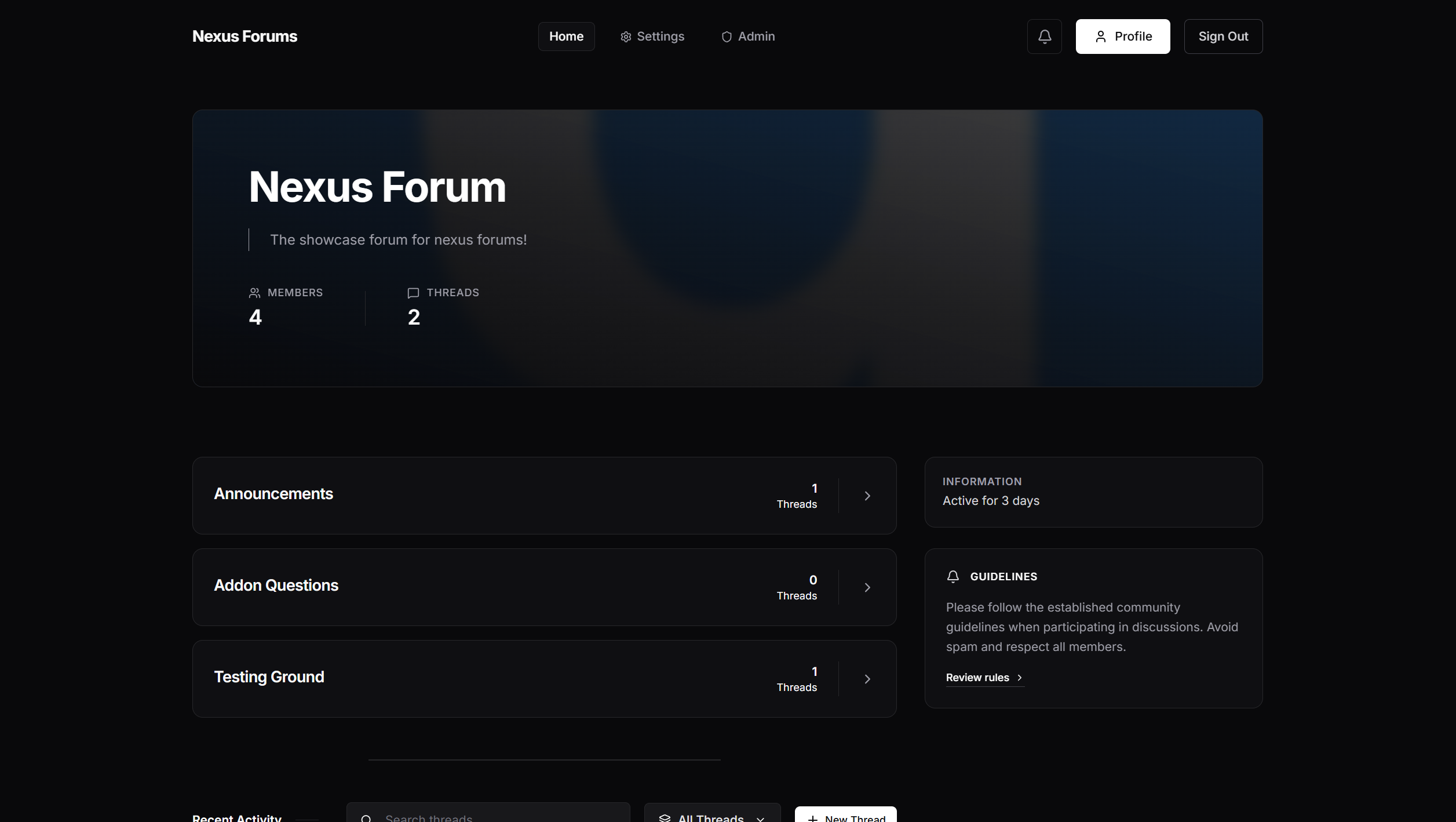
Task: Click the Members people icon
Action: pos(254,293)
